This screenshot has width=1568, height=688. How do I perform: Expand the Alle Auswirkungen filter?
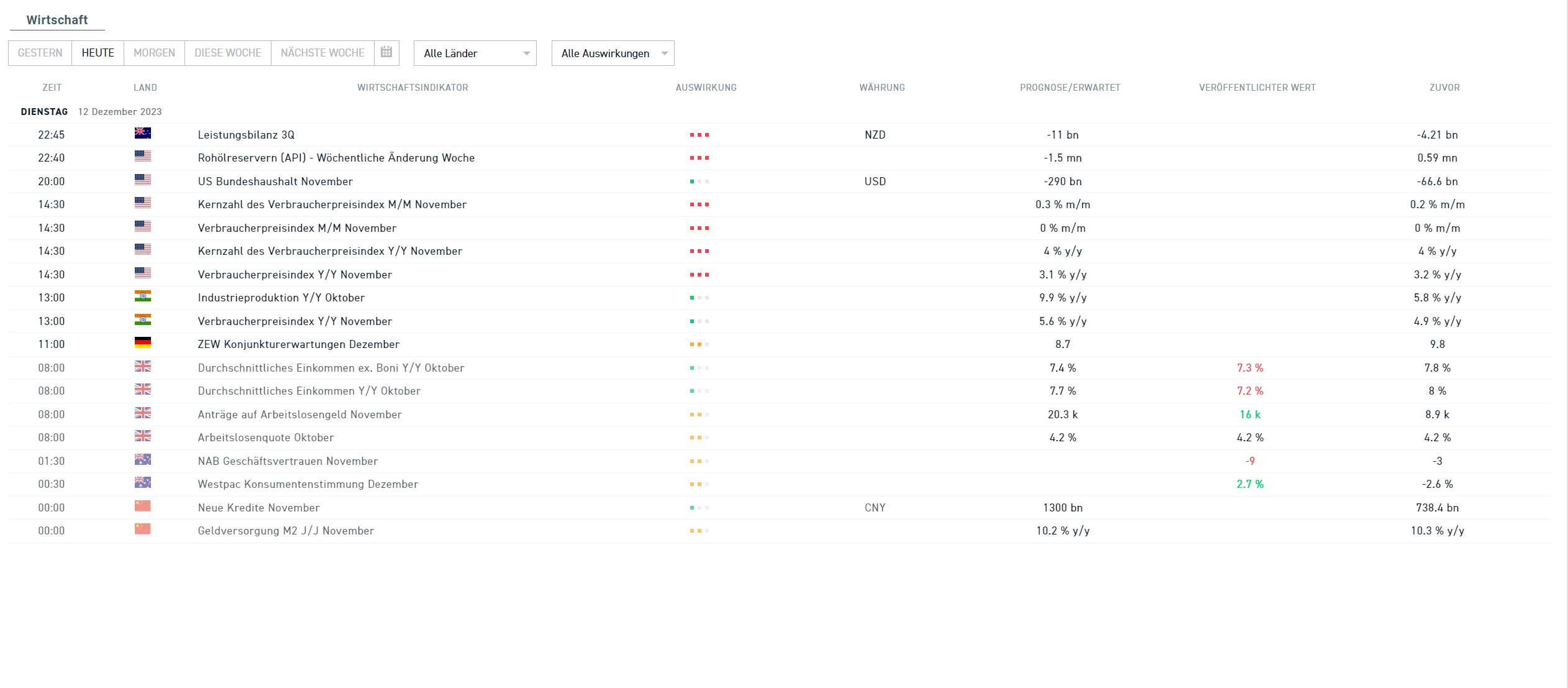coord(613,53)
